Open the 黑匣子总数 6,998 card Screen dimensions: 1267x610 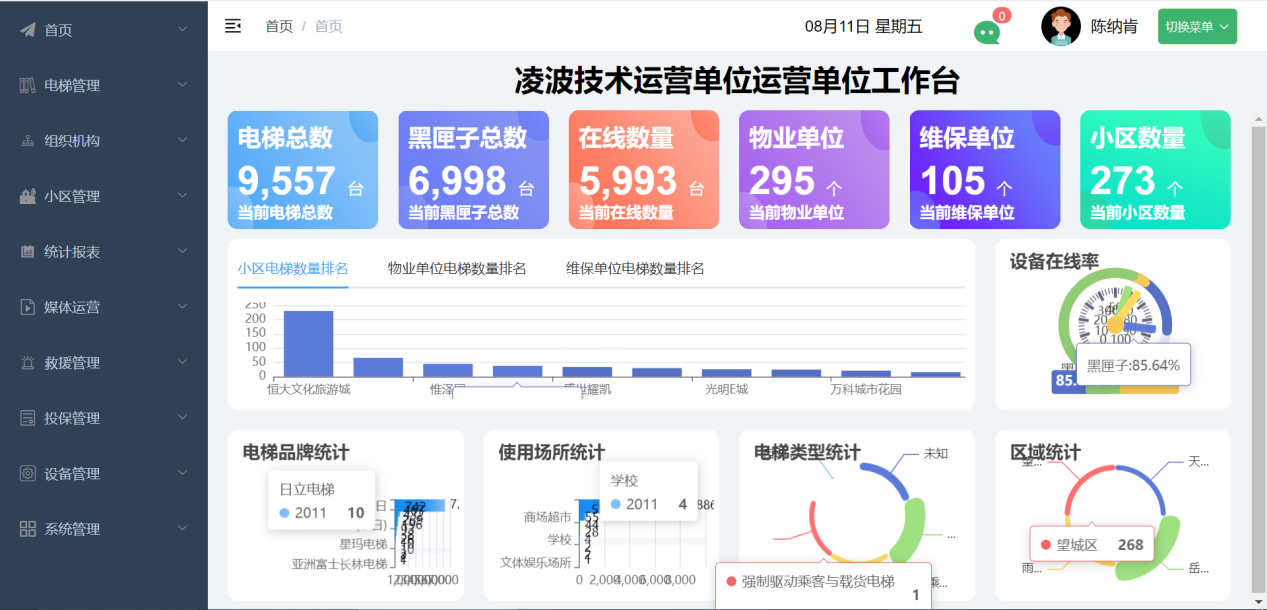(x=473, y=170)
